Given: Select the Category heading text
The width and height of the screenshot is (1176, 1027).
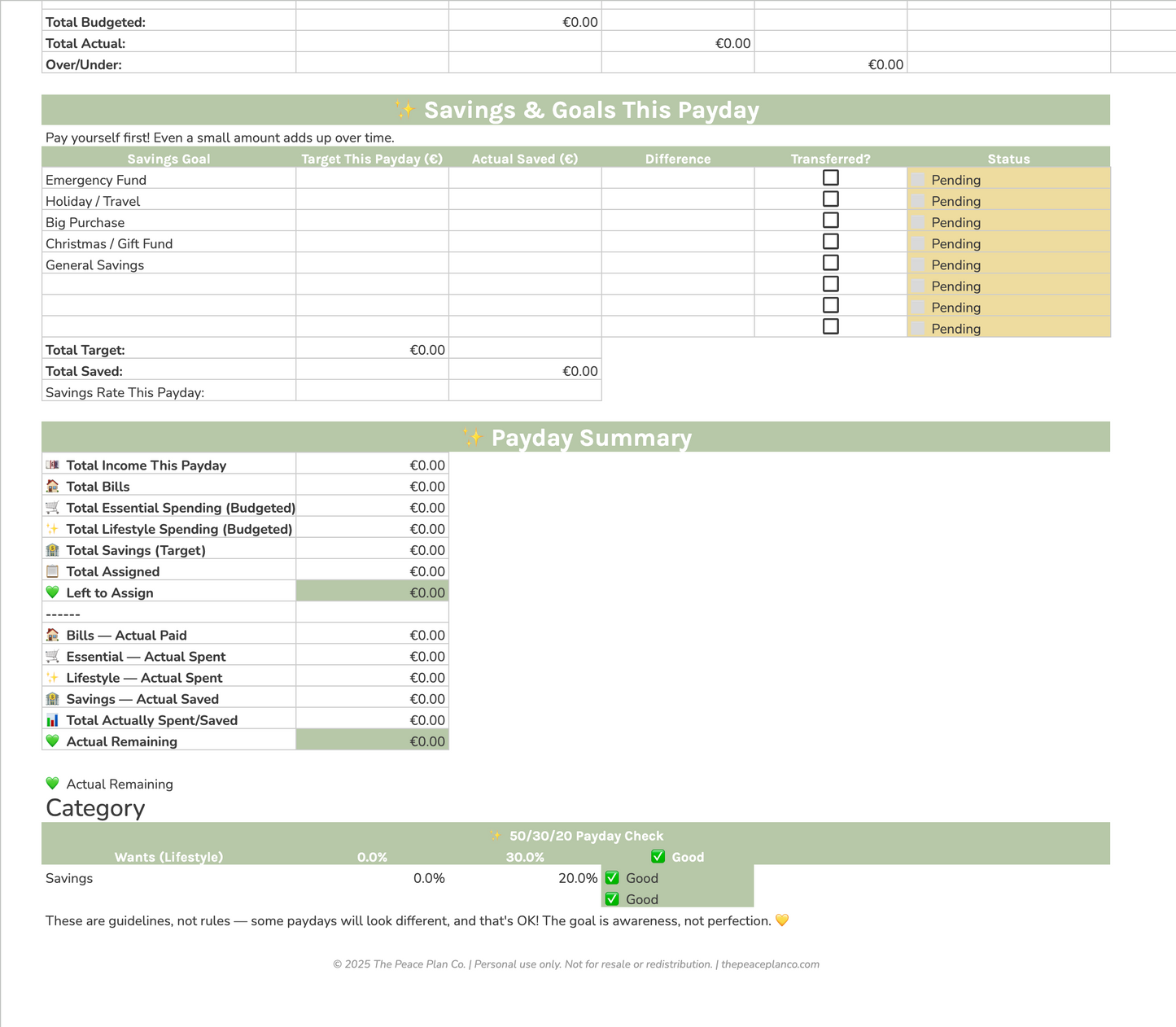Looking at the screenshot, I should tap(95, 807).
